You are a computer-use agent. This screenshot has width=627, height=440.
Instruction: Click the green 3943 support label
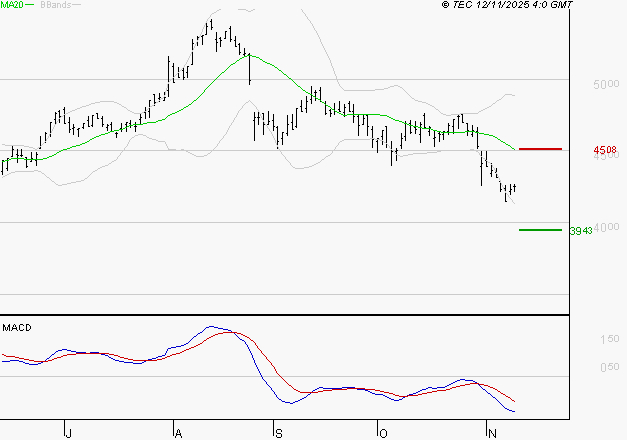581,231
